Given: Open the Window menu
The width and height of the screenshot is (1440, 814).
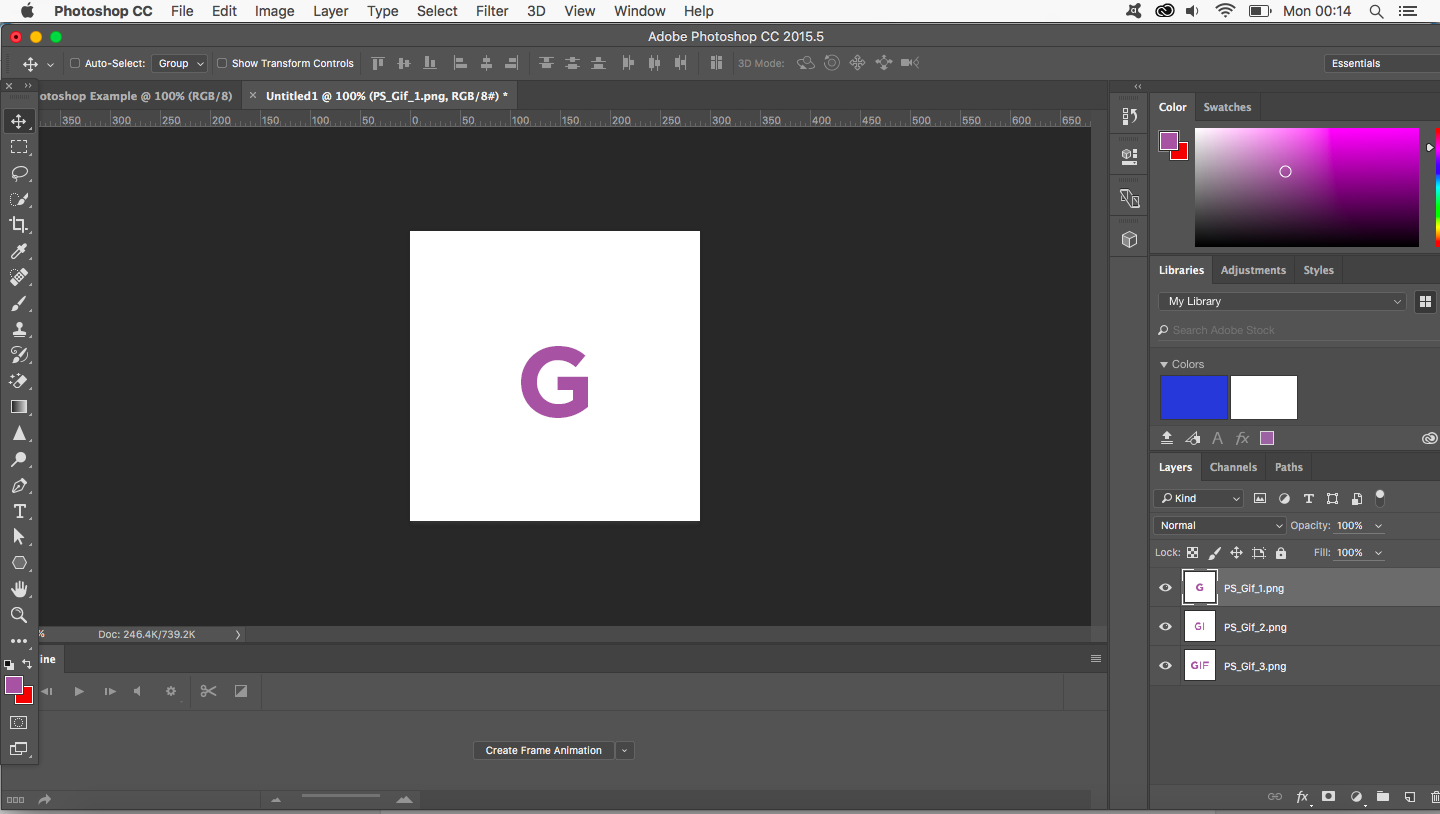Looking at the screenshot, I should coord(640,11).
